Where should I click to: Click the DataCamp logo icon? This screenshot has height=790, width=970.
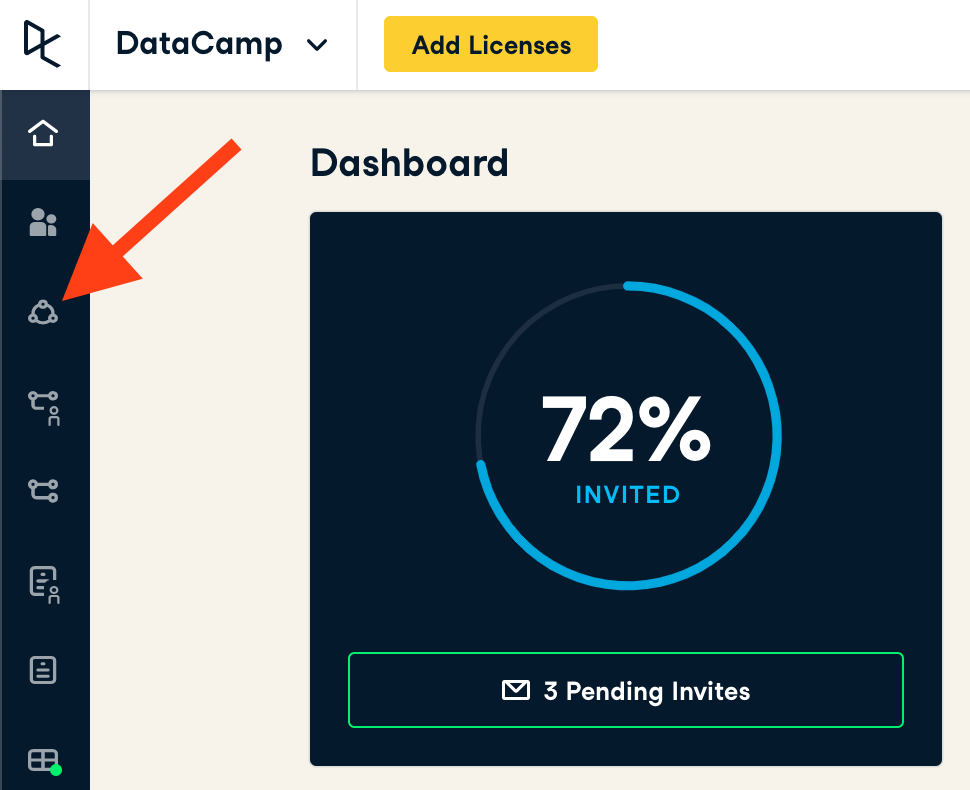[43, 45]
